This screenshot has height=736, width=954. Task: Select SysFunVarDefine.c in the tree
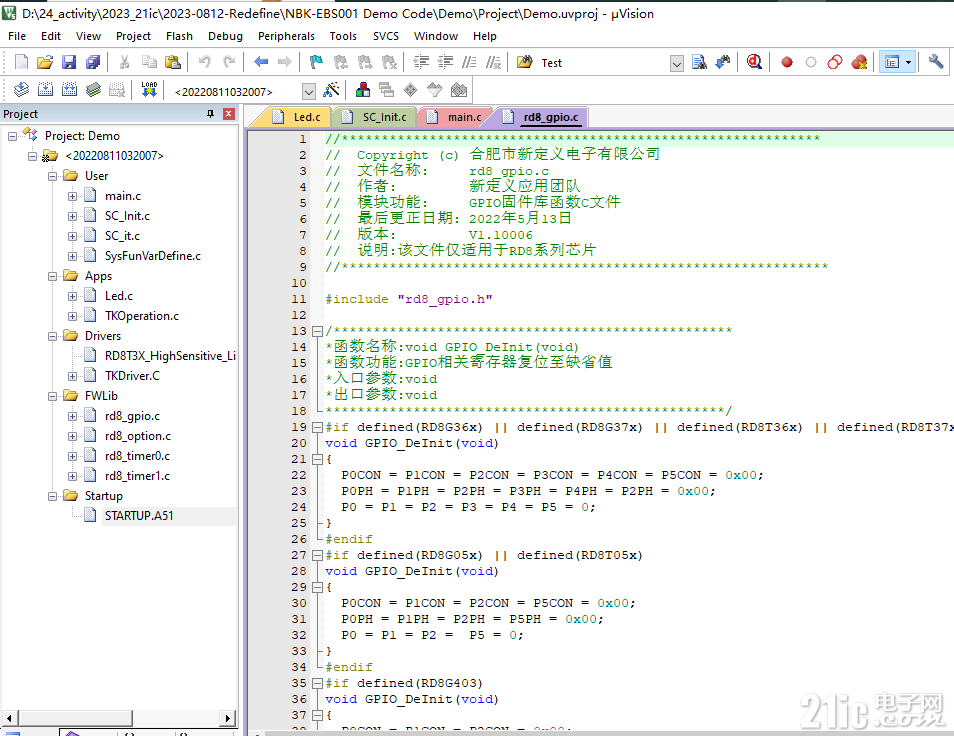(153, 256)
